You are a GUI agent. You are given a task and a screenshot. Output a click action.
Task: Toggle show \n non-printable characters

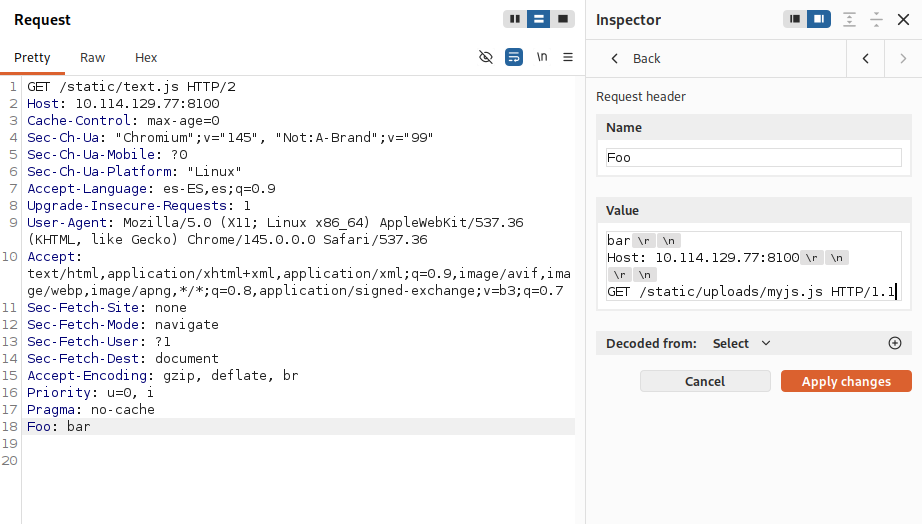coord(542,57)
